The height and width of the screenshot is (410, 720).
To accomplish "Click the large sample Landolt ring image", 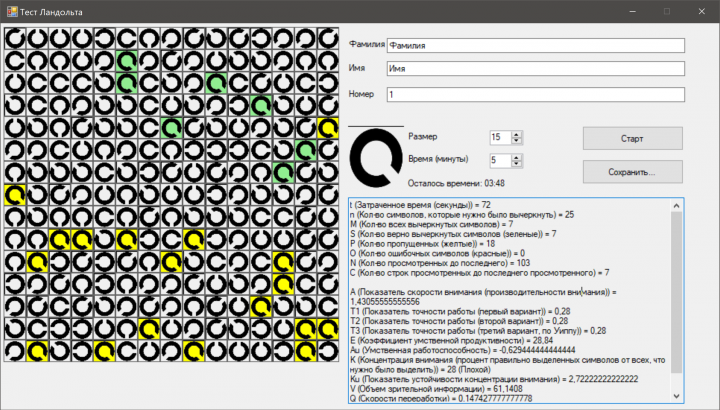I will pos(376,157).
